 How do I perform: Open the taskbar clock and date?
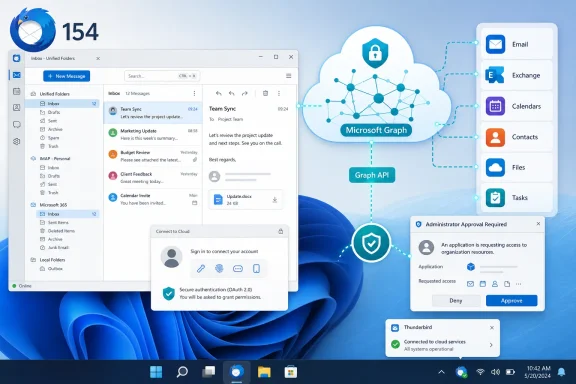[x=539, y=372]
